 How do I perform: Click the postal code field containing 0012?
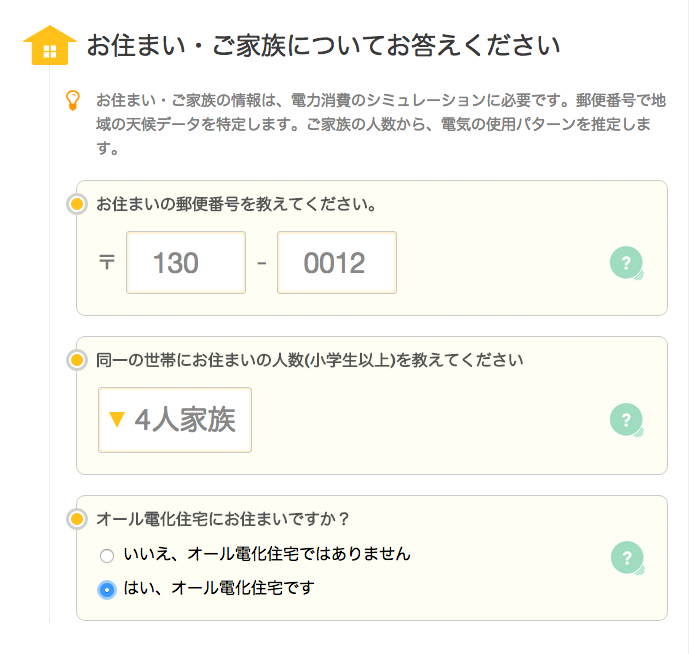[x=337, y=262]
